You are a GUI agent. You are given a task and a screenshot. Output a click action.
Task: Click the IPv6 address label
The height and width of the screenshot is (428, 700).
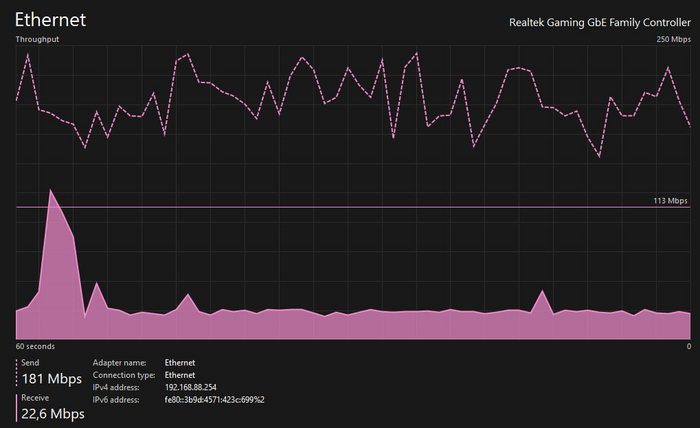tap(116, 400)
